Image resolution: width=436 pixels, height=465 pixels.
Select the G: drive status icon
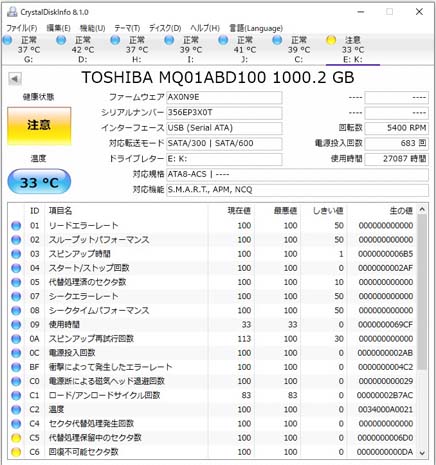(7, 40)
